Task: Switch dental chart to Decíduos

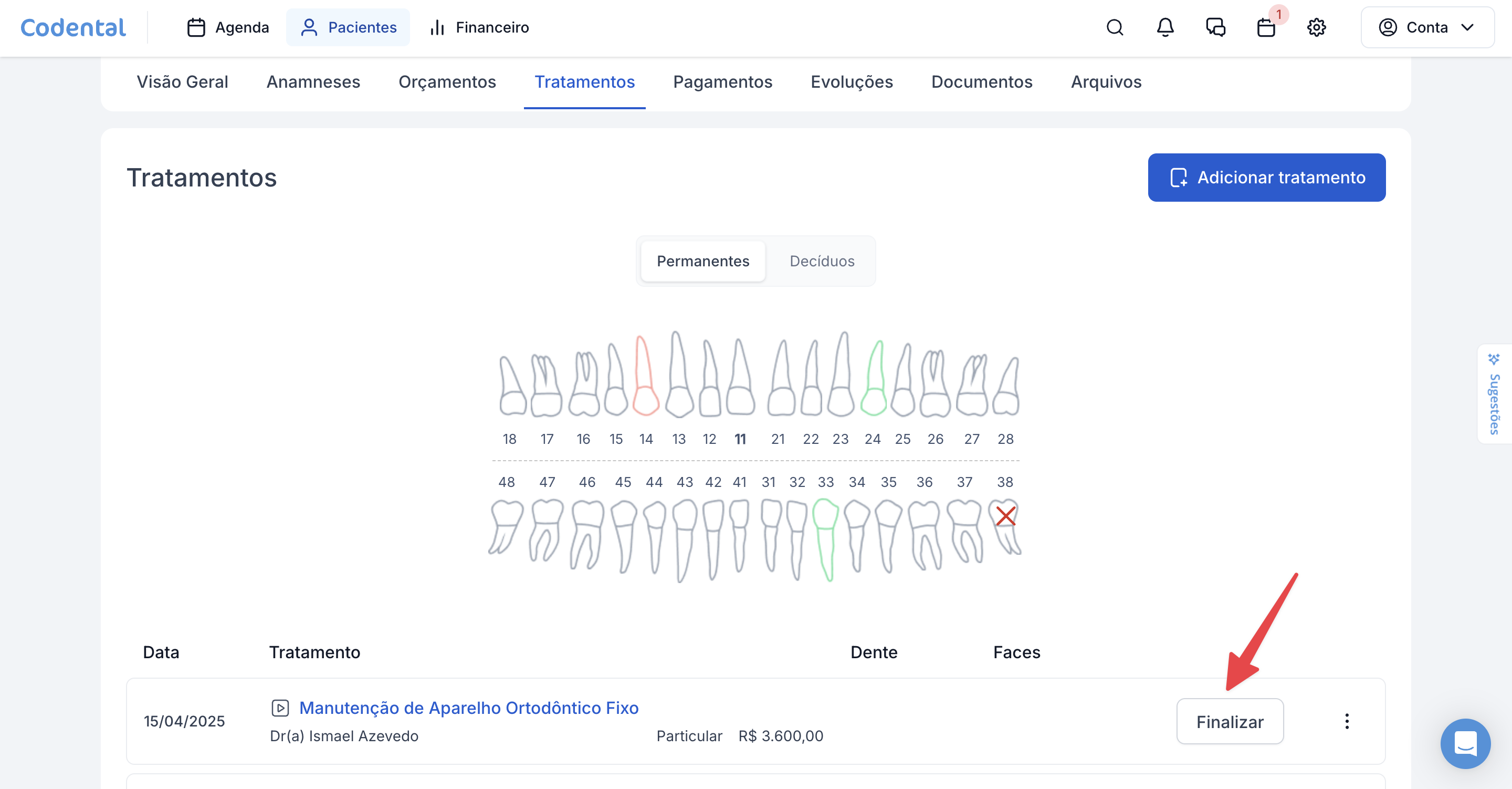Action: click(821, 262)
